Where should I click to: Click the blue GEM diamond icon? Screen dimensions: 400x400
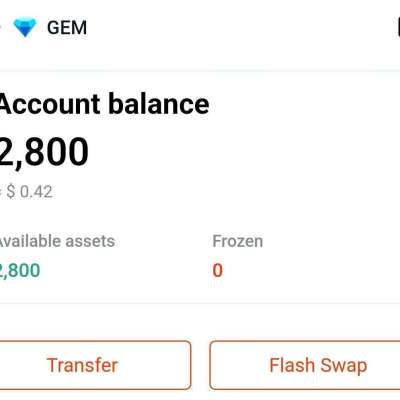25,27
